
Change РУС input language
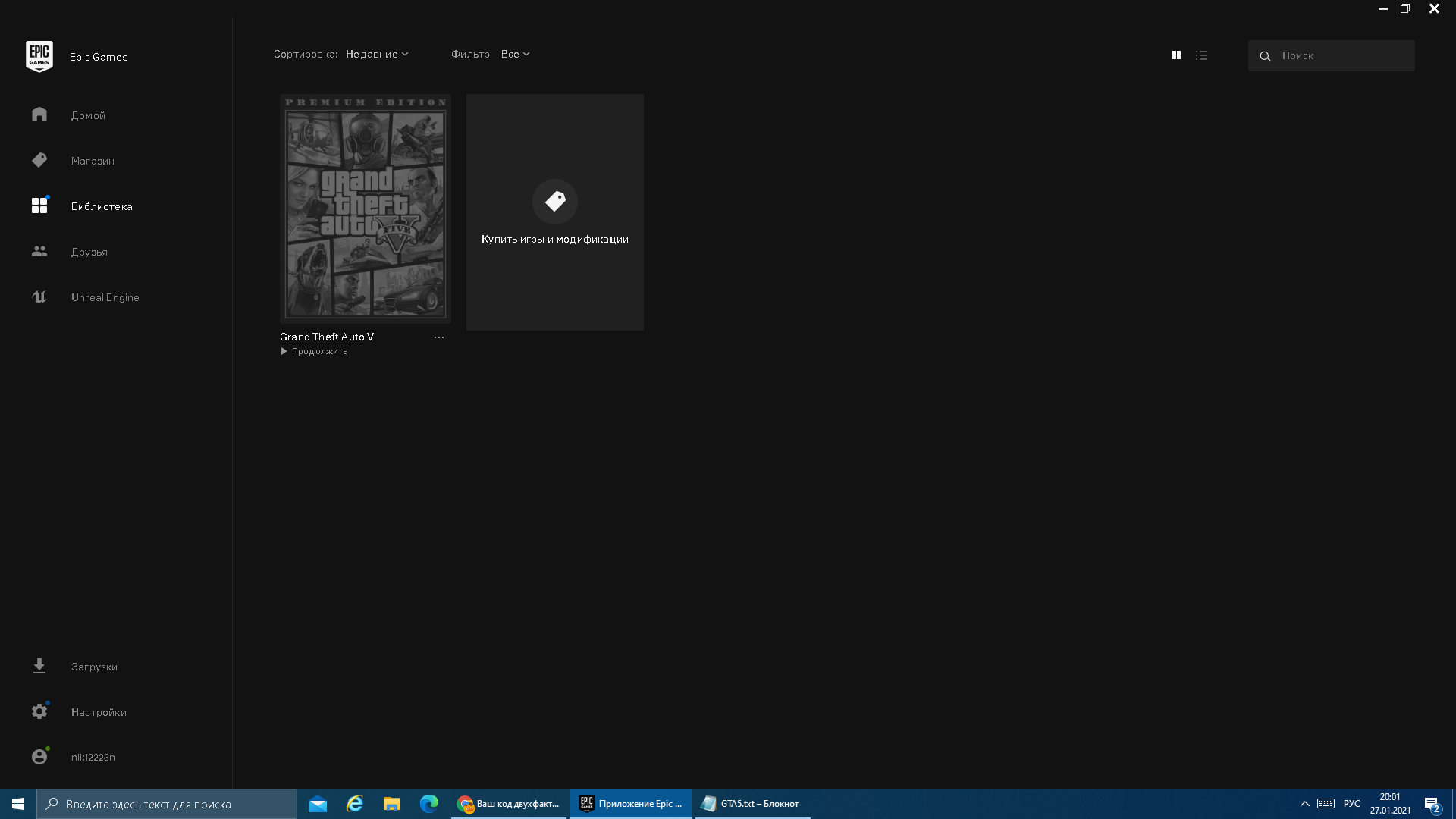coord(1351,804)
